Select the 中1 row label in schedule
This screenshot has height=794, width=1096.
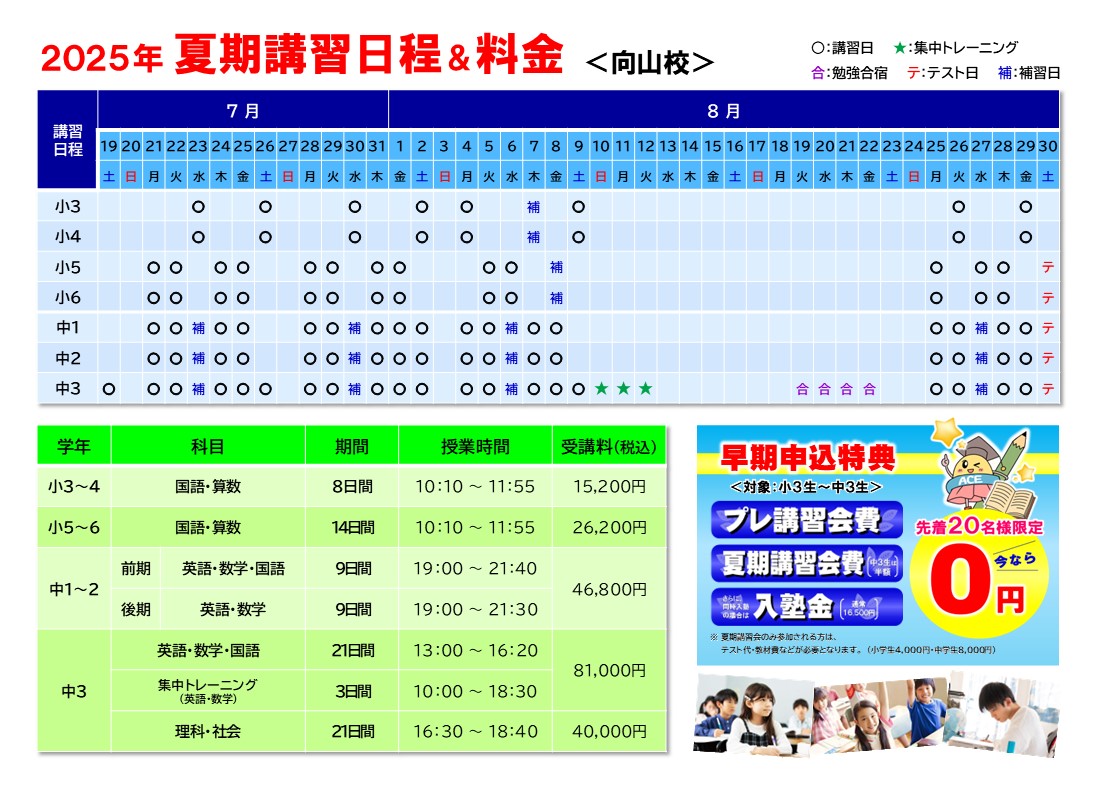click(x=68, y=328)
